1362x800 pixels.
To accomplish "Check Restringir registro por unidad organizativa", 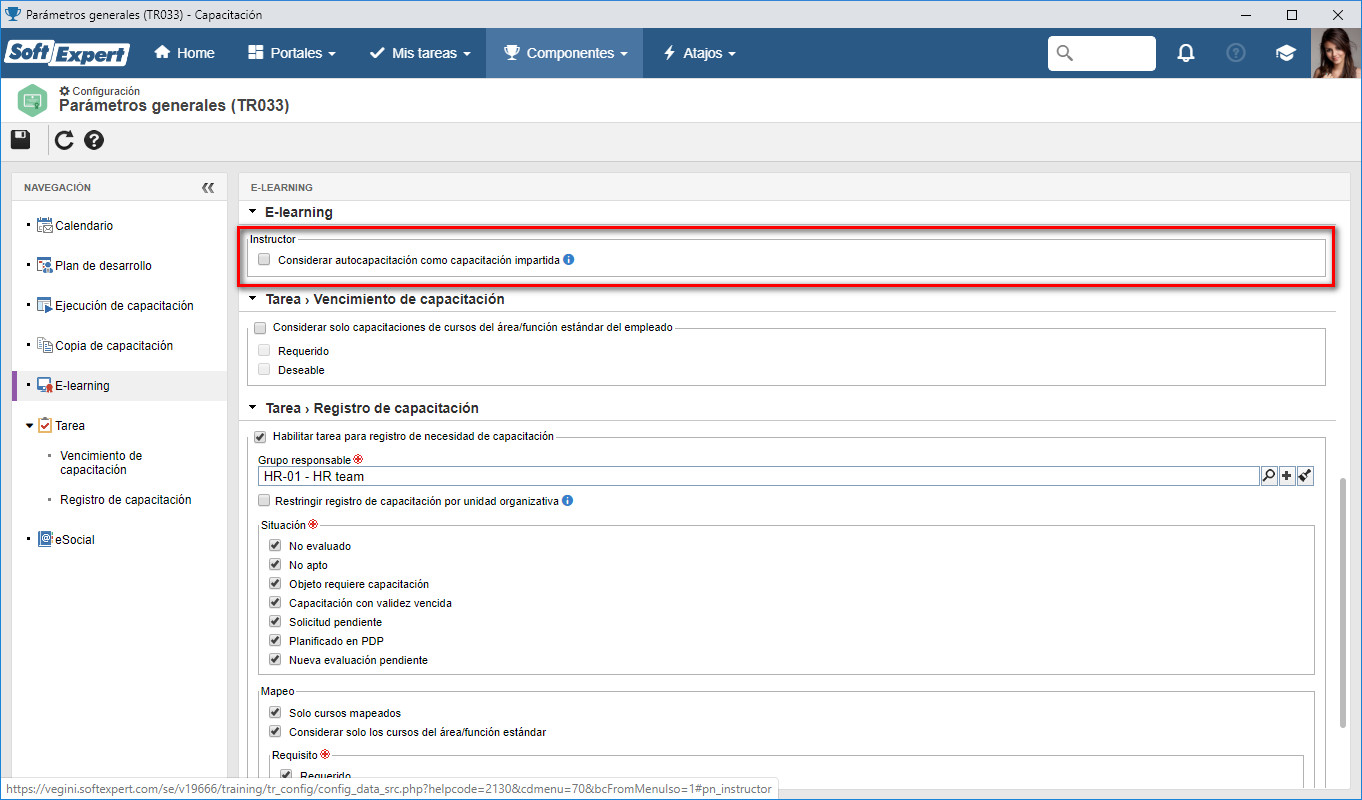I will [x=264, y=501].
